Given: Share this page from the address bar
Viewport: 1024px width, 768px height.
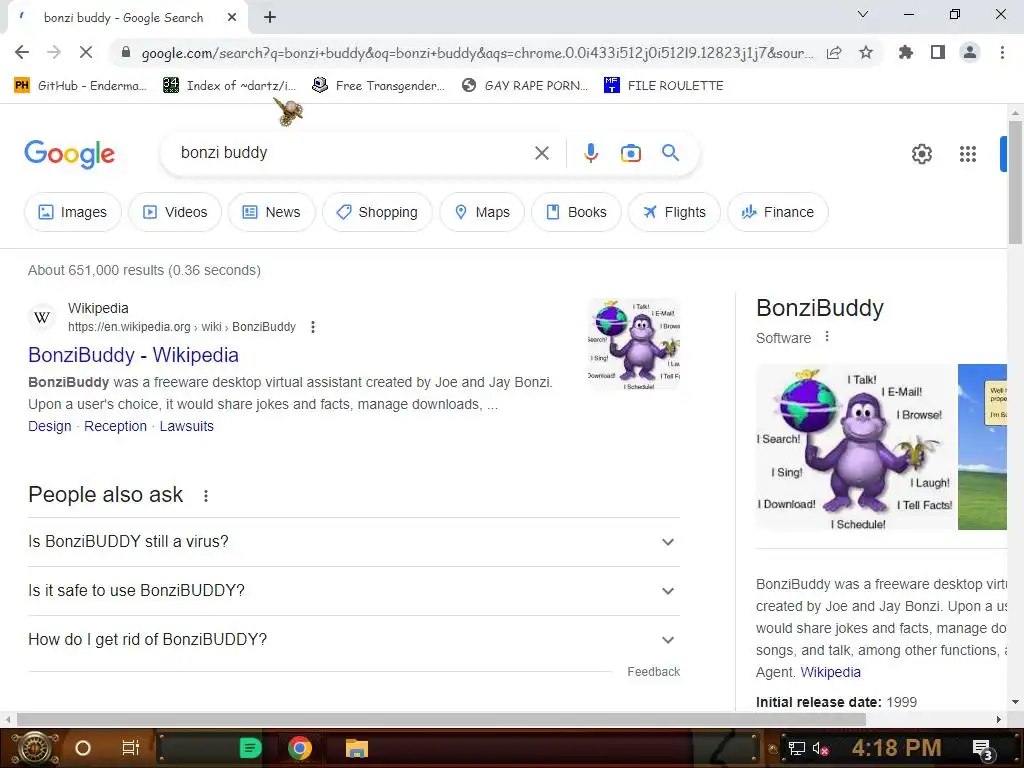Looking at the screenshot, I should 834,53.
